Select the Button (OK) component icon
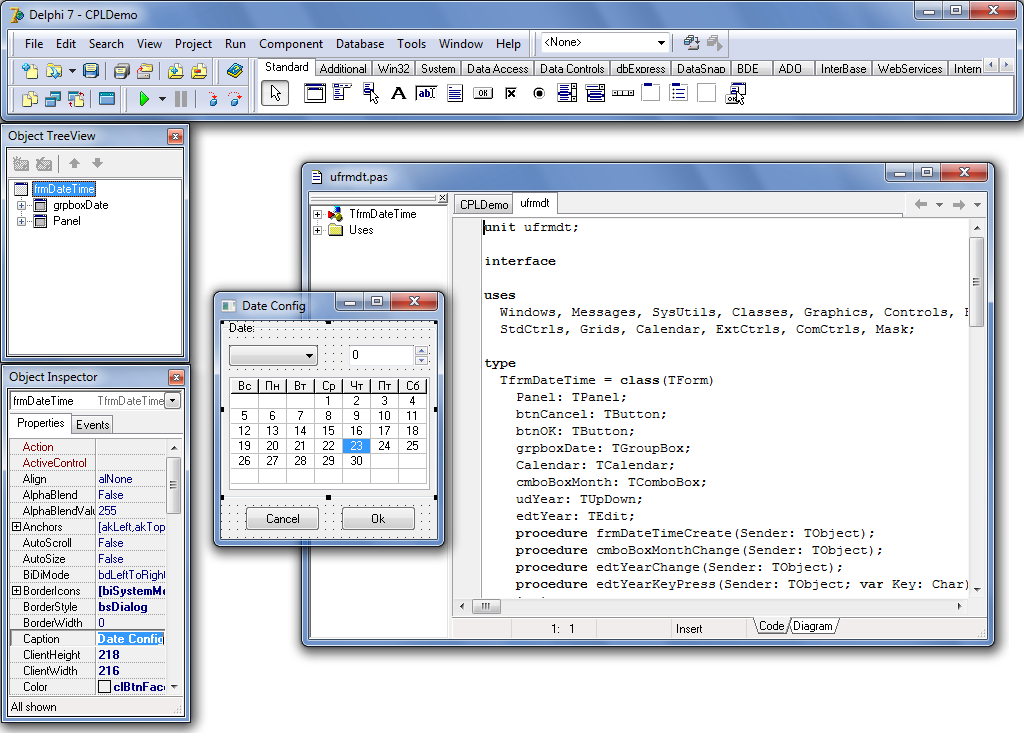 tap(483, 93)
